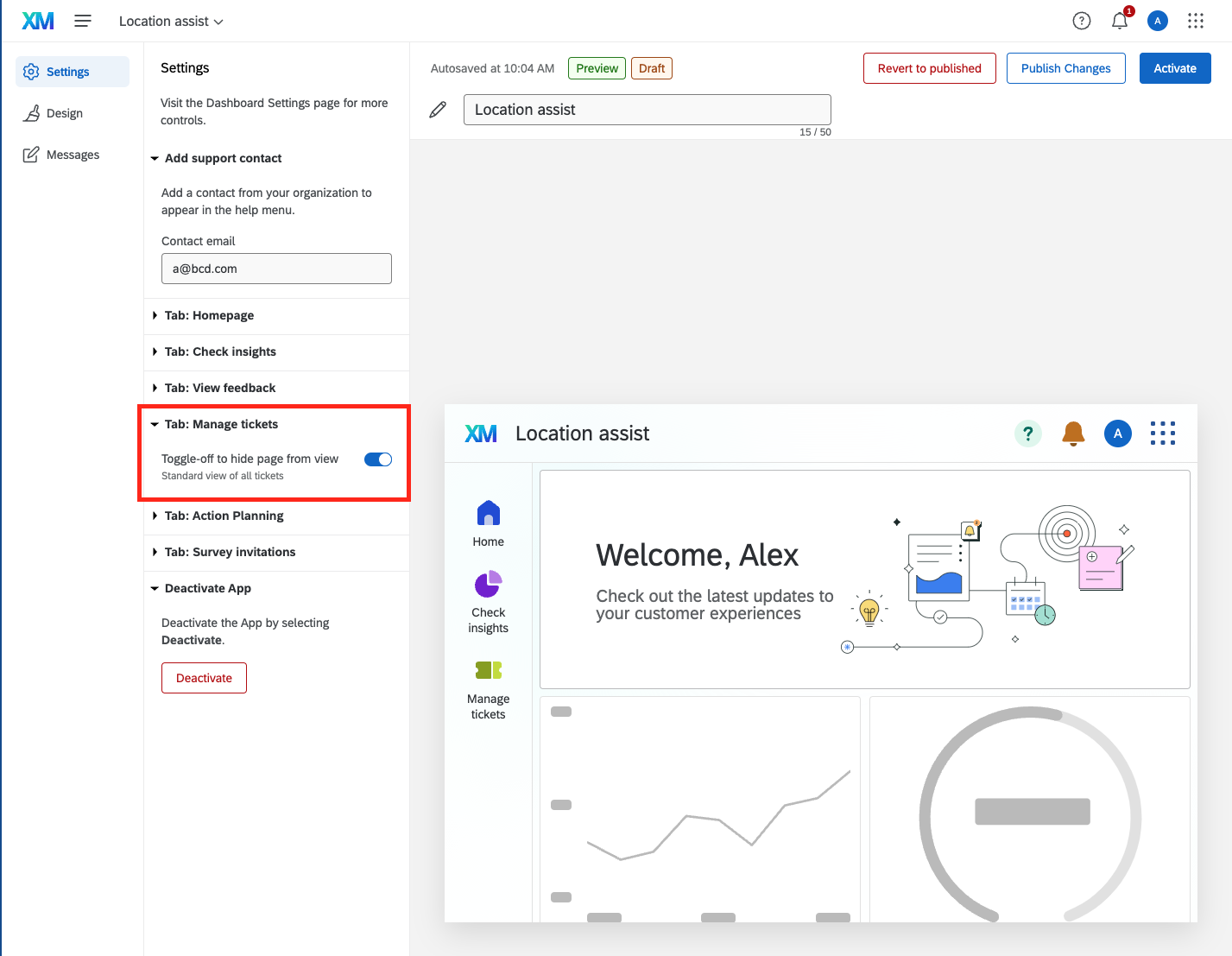Click preview avatar A circle
1232x956 pixels.
(1118, 434)
